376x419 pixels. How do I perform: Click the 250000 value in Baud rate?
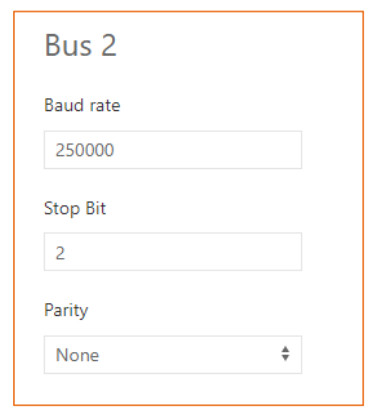85,150
